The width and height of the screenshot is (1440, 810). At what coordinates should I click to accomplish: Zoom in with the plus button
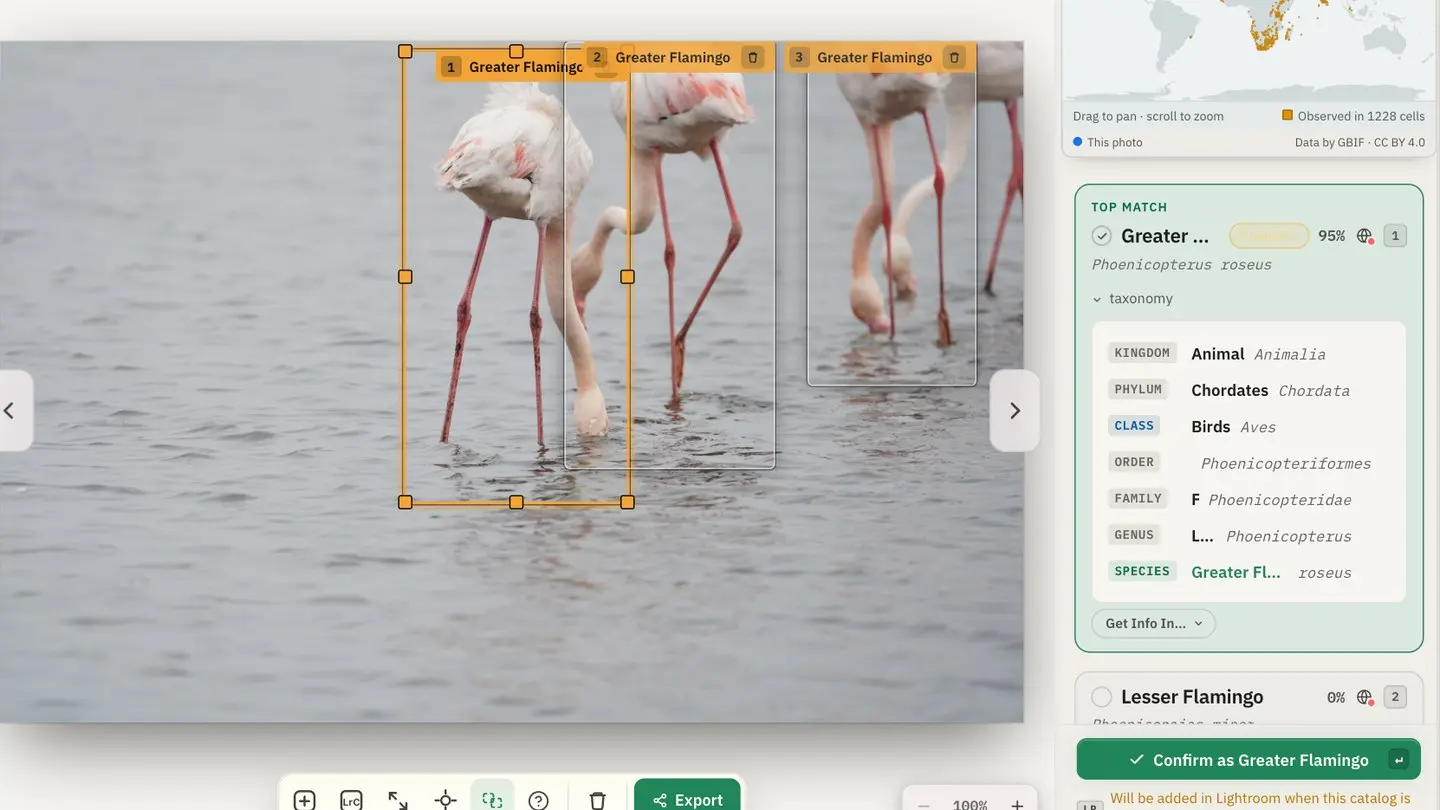tap(1017, 805)
